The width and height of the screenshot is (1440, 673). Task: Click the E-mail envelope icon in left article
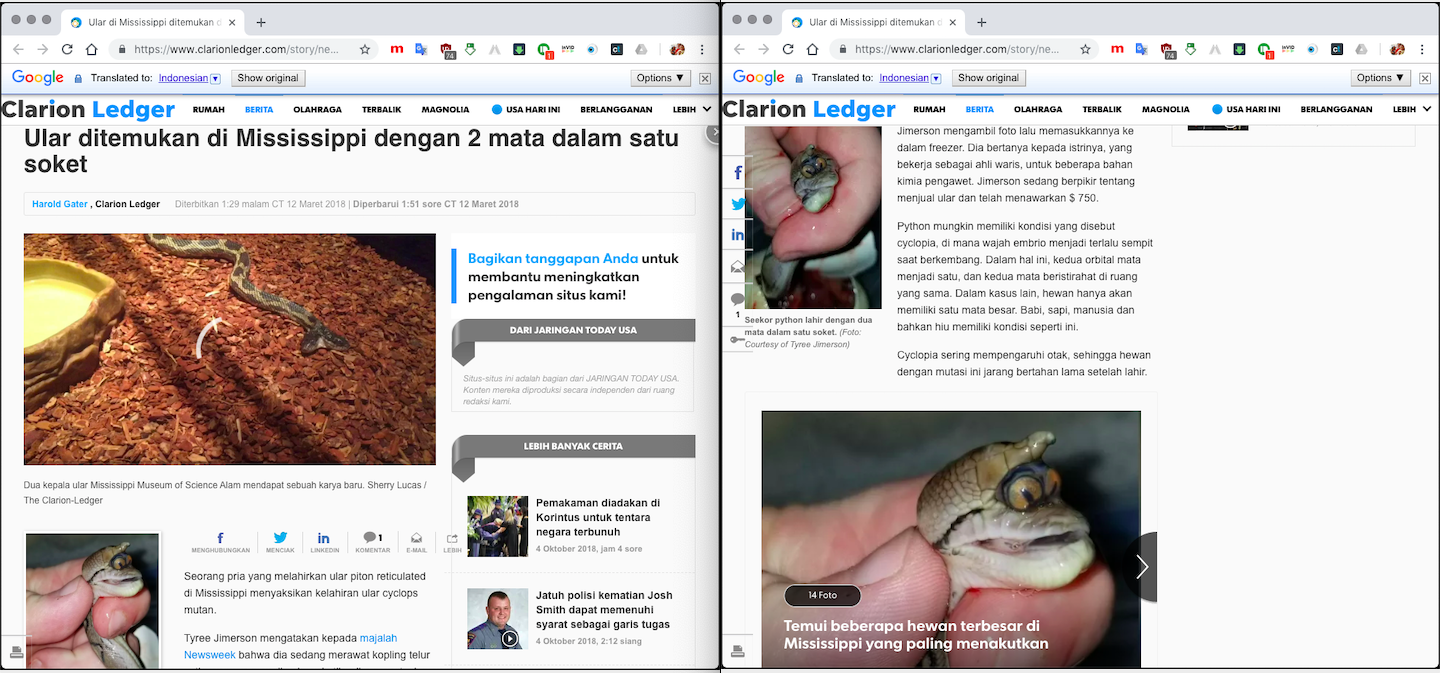click(416, 538)
